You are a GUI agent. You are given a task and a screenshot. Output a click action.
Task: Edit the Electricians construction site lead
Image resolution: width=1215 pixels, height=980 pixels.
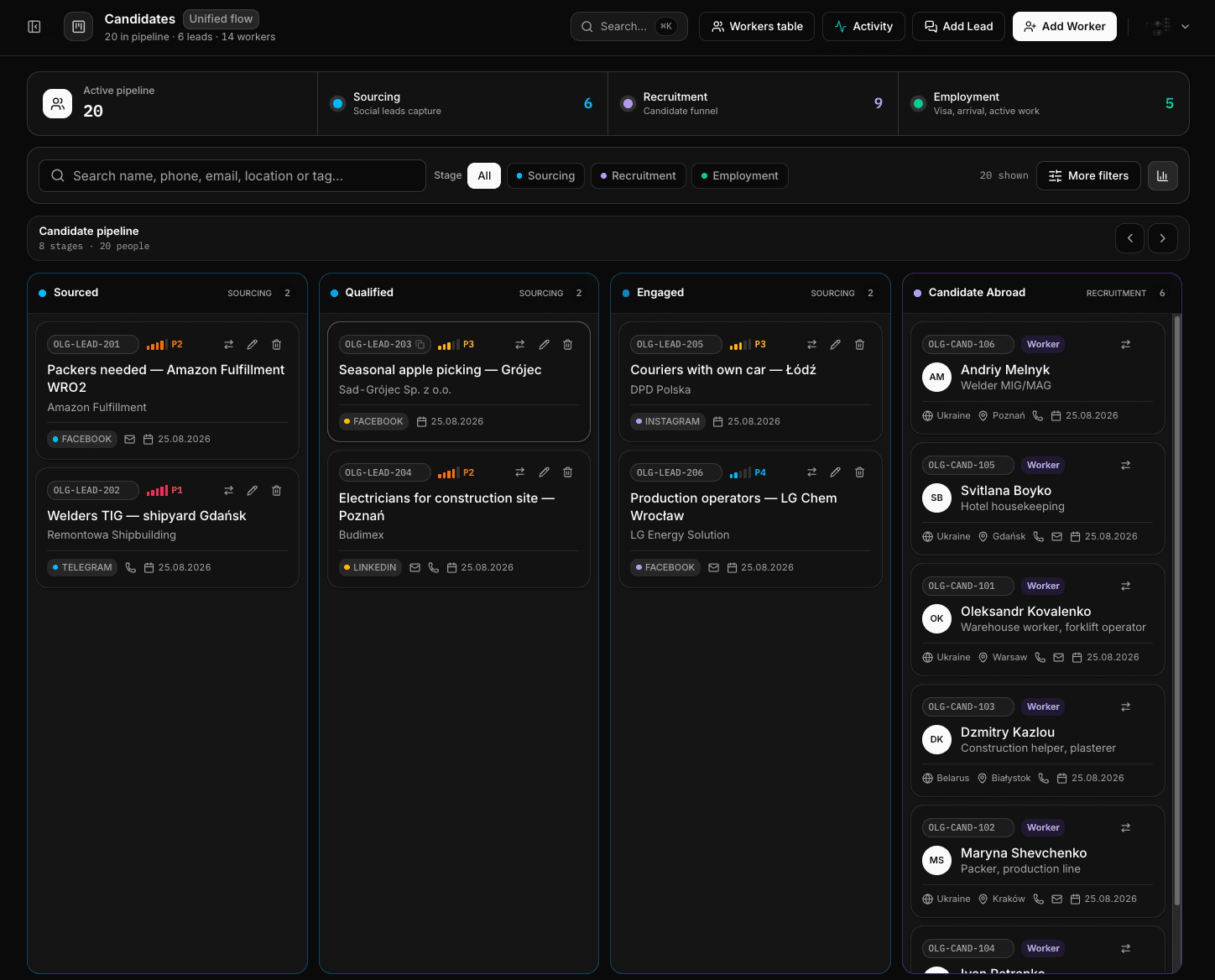tap(545, 472)
